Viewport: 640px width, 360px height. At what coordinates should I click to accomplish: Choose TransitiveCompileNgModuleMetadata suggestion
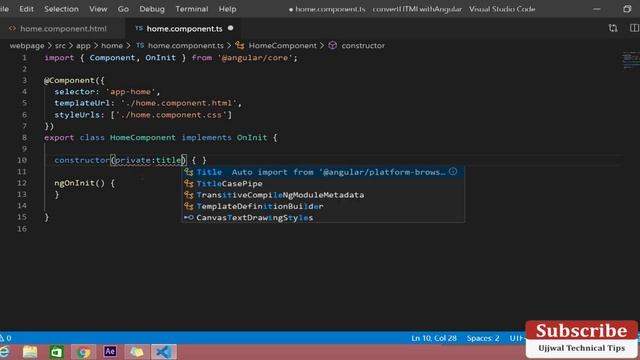(x=323, y=195)
